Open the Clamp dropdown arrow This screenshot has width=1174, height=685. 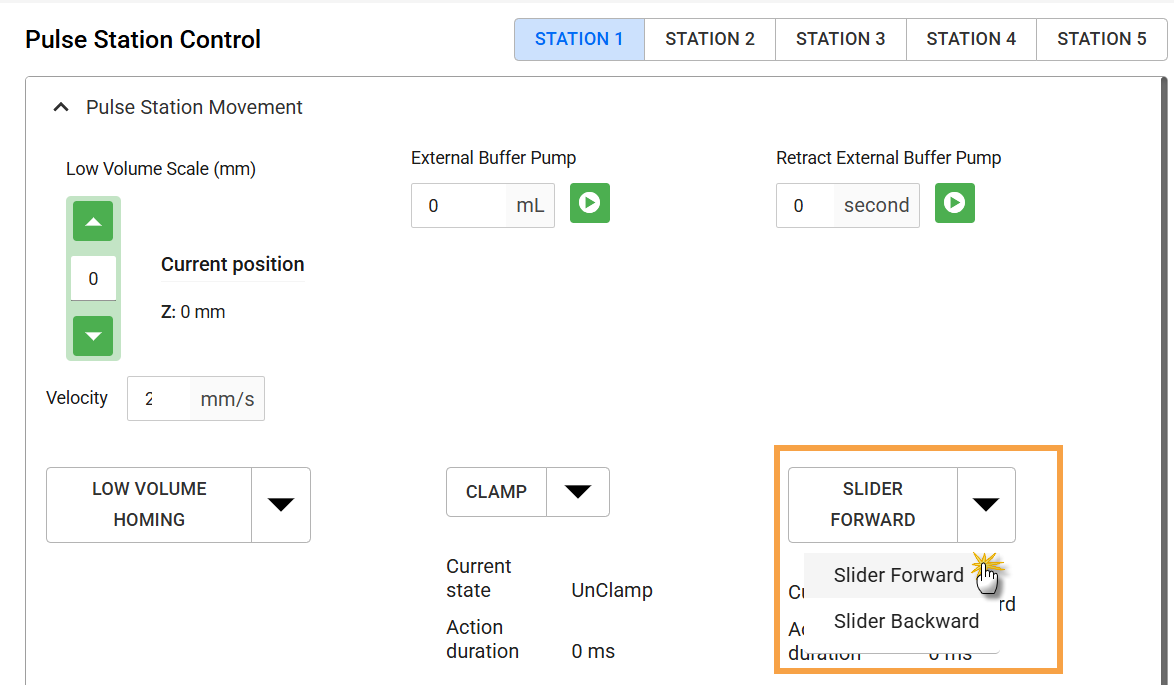click(x=578, y=492)
